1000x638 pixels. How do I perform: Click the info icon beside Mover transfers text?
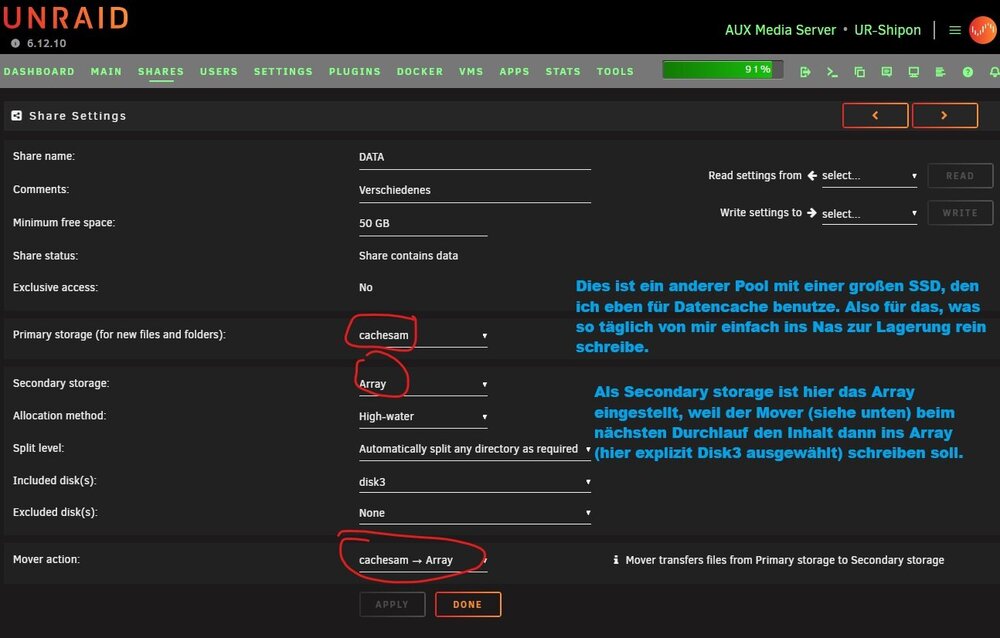point(615,560)
